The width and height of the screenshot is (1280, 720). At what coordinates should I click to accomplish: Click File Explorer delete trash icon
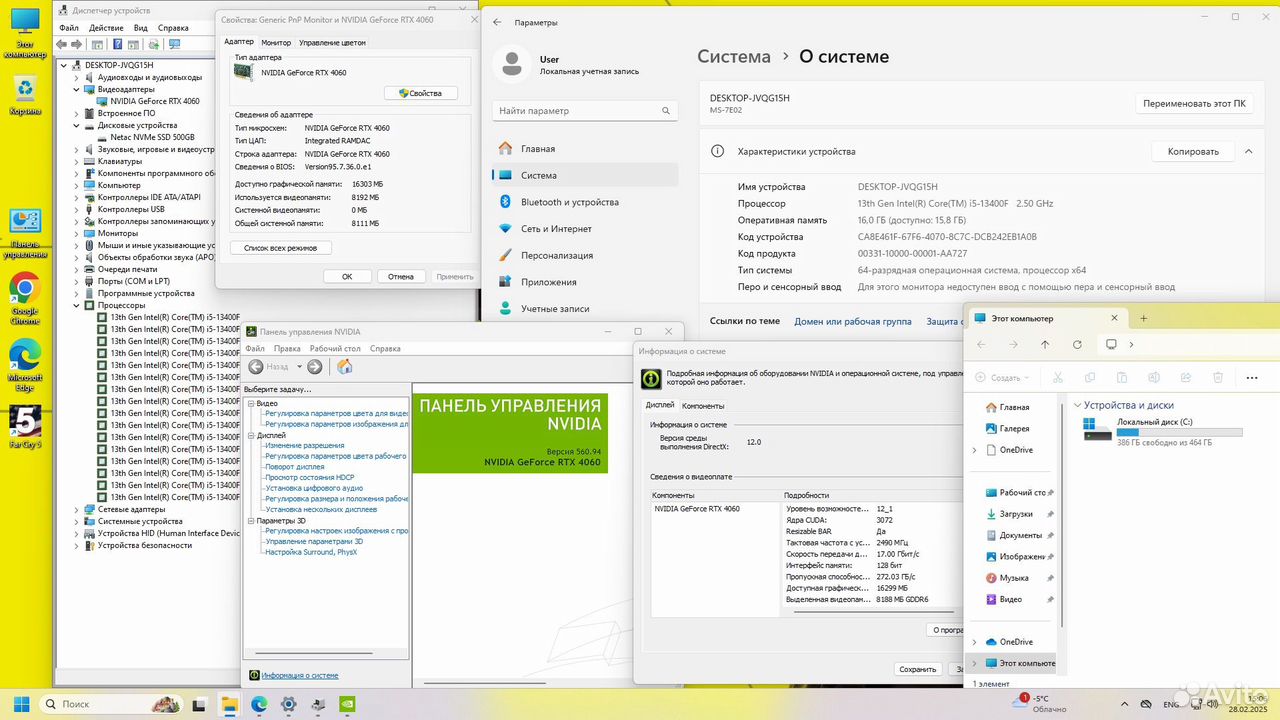pyautogui.click(x=1218, y=377)
